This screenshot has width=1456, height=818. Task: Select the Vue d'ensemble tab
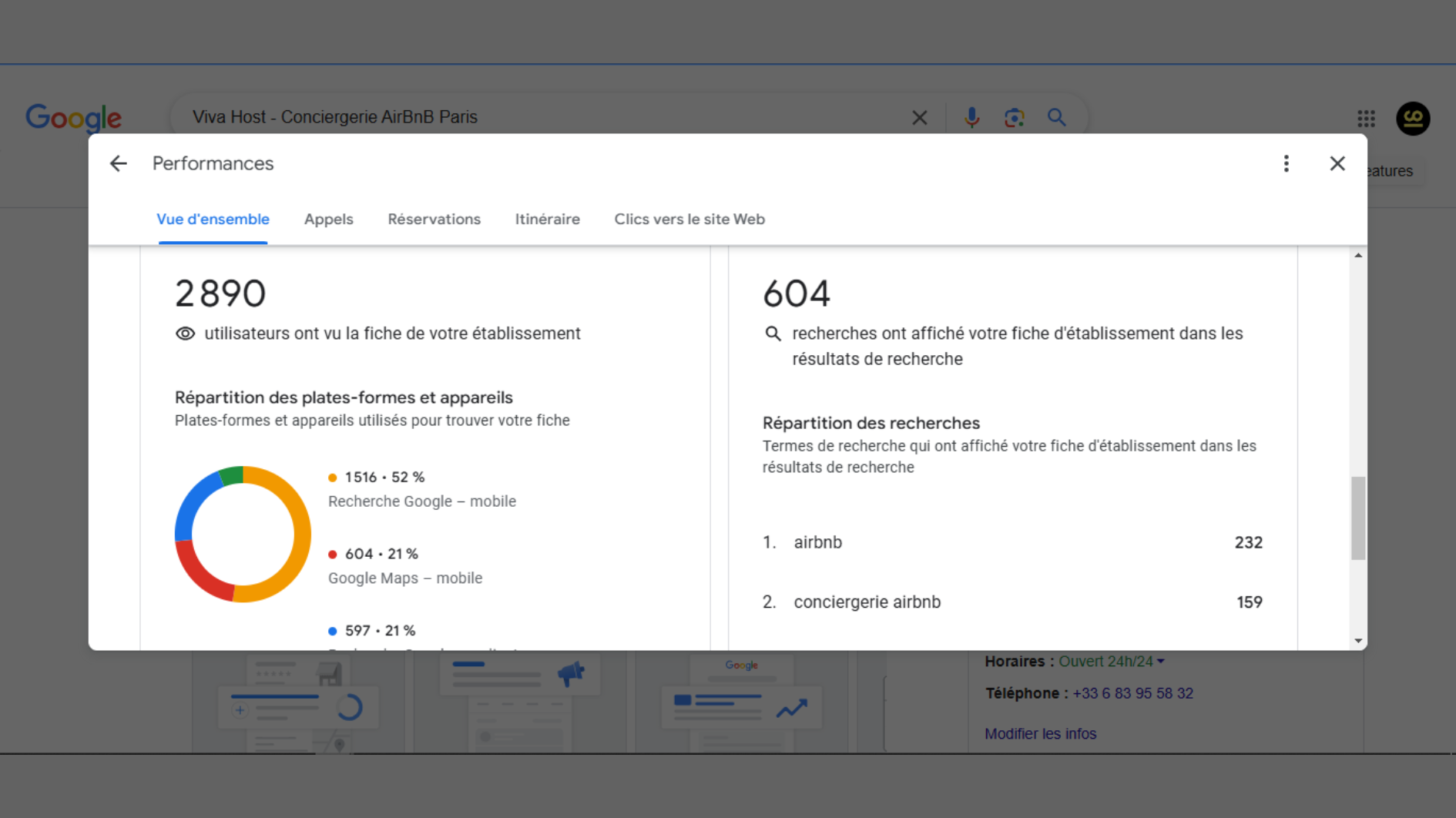click(213, 220)
